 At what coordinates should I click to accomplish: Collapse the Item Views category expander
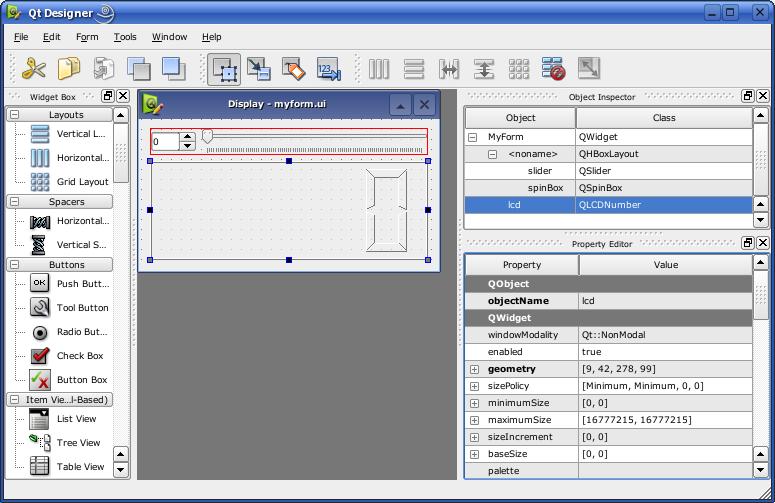pos(15,399)
